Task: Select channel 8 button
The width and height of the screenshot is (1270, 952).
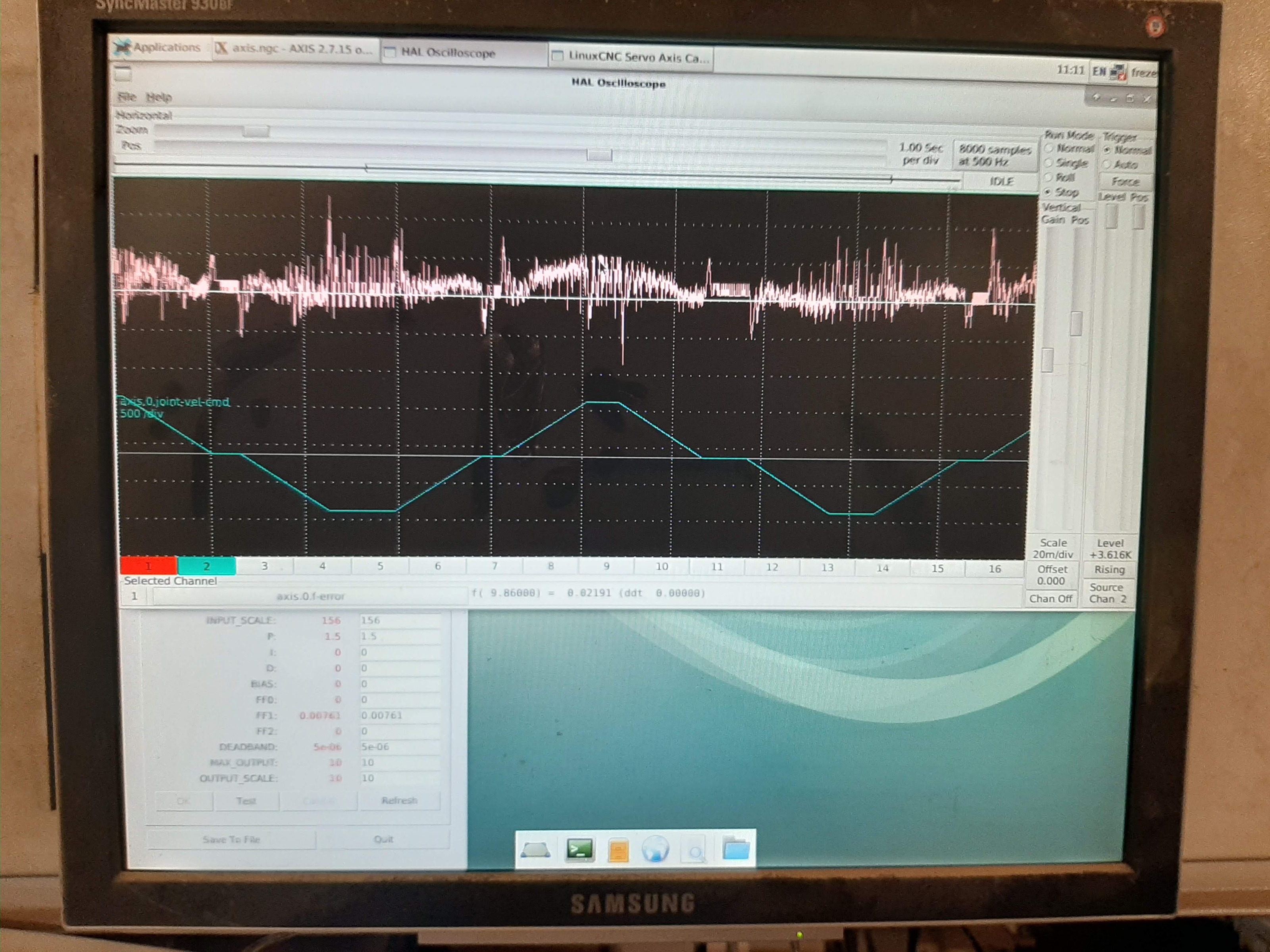Action: pyautogui.click(x=550, y=566)
